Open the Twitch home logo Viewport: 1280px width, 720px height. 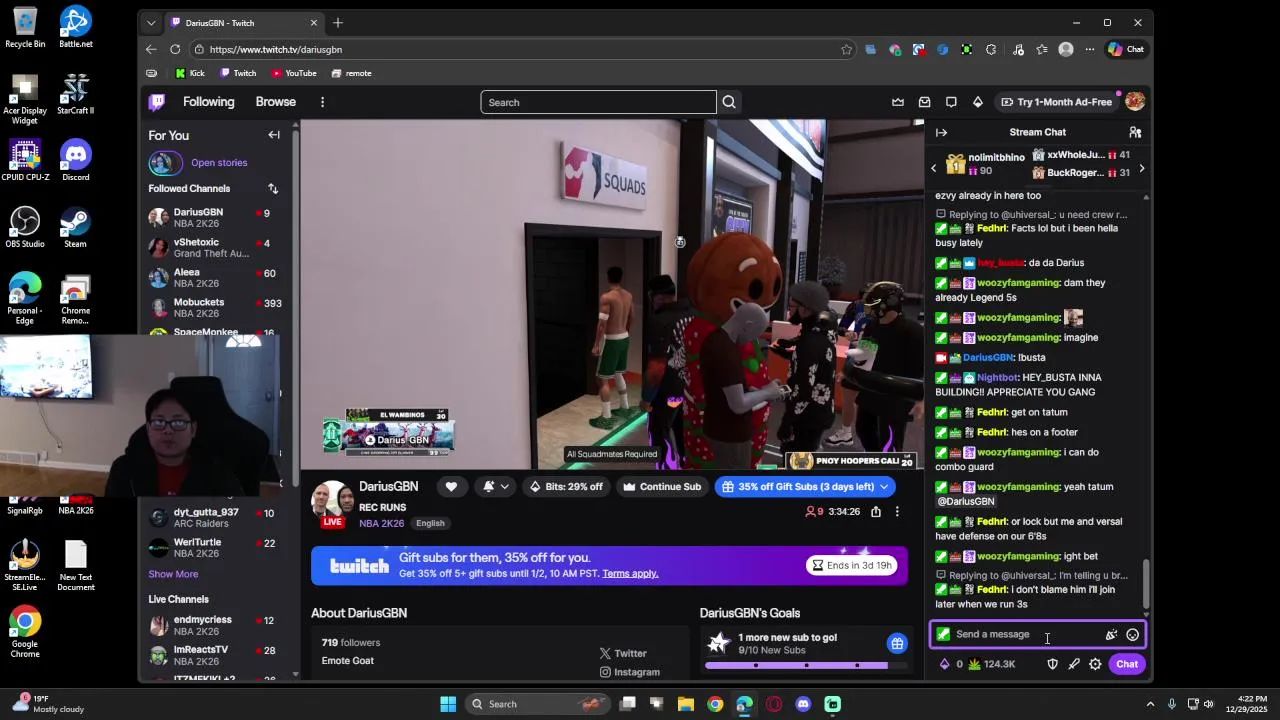pyautogui.click(x=157, y=102)
